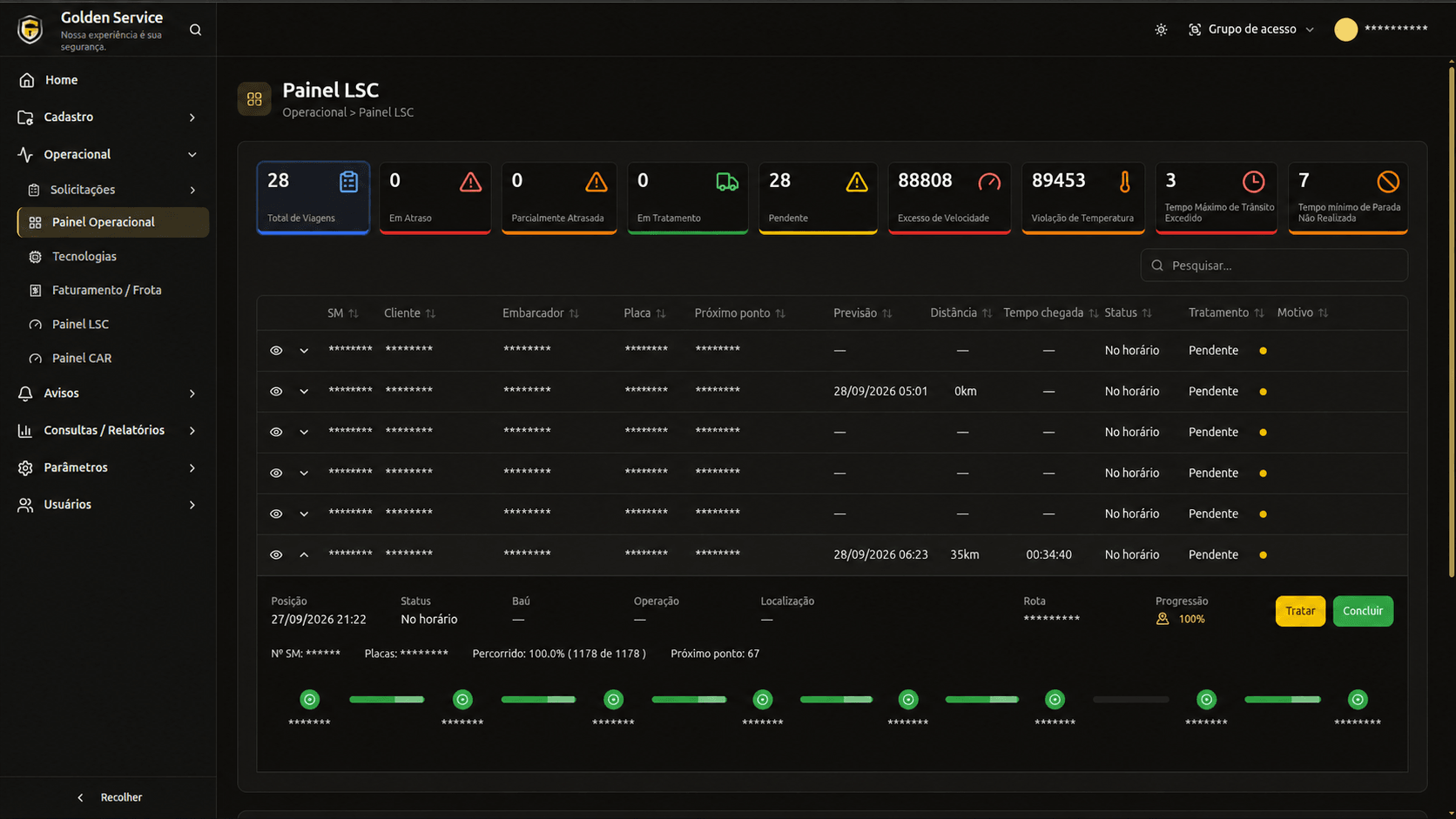
Task: Click the Painel LSC header grid icon
Action: tap(254, 99)
